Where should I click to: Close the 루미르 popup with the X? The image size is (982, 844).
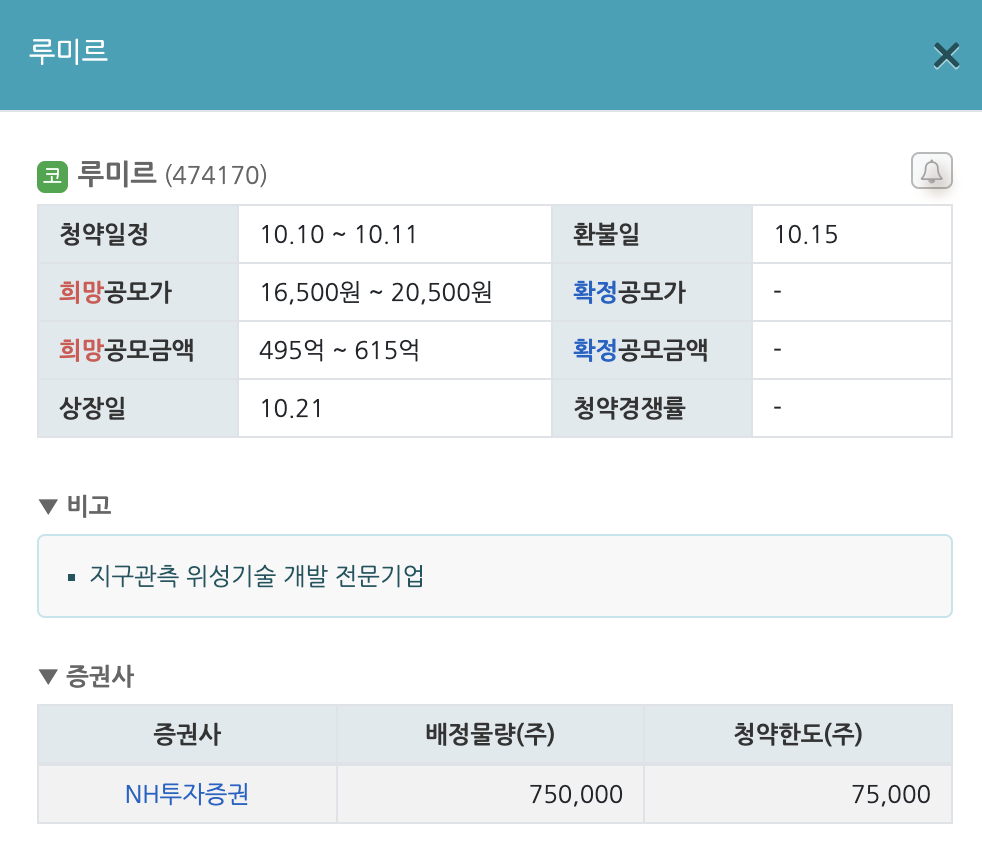[946, 56]
